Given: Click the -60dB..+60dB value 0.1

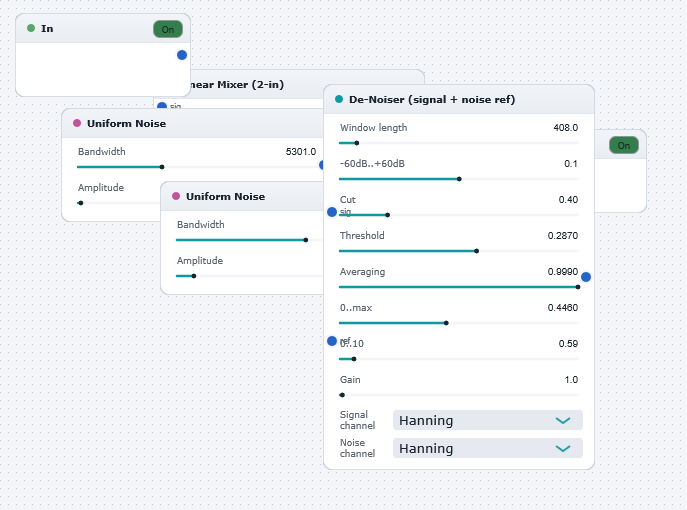Looking at the screenshot, I should [x=571, y=163].
